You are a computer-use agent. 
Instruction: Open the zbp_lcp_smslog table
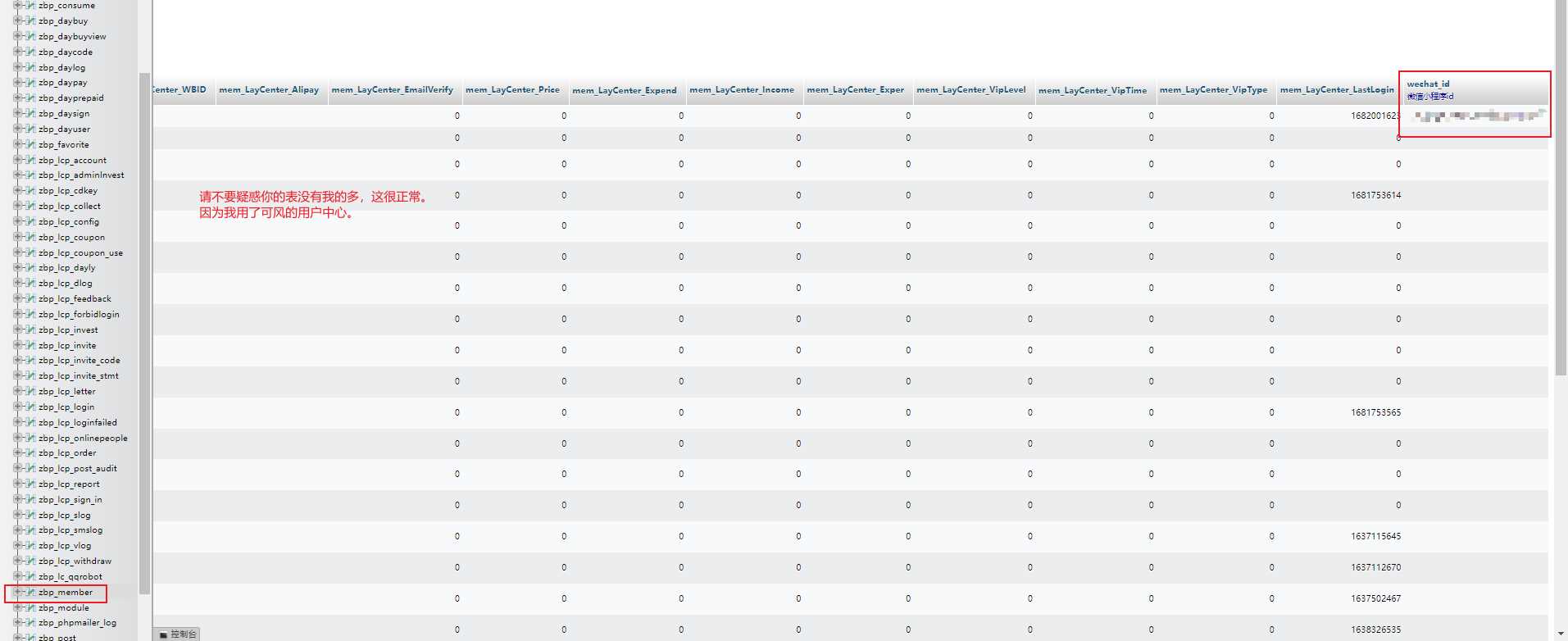[x=70, y=530]
